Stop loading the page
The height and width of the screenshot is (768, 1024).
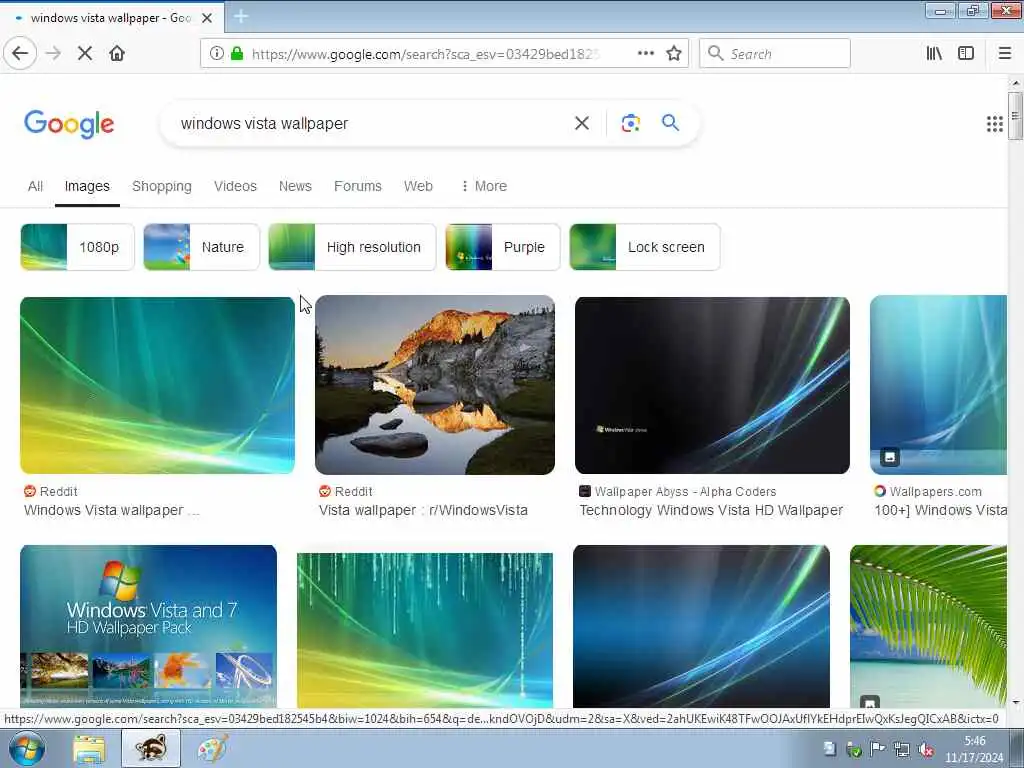click(x=85, y=54)
